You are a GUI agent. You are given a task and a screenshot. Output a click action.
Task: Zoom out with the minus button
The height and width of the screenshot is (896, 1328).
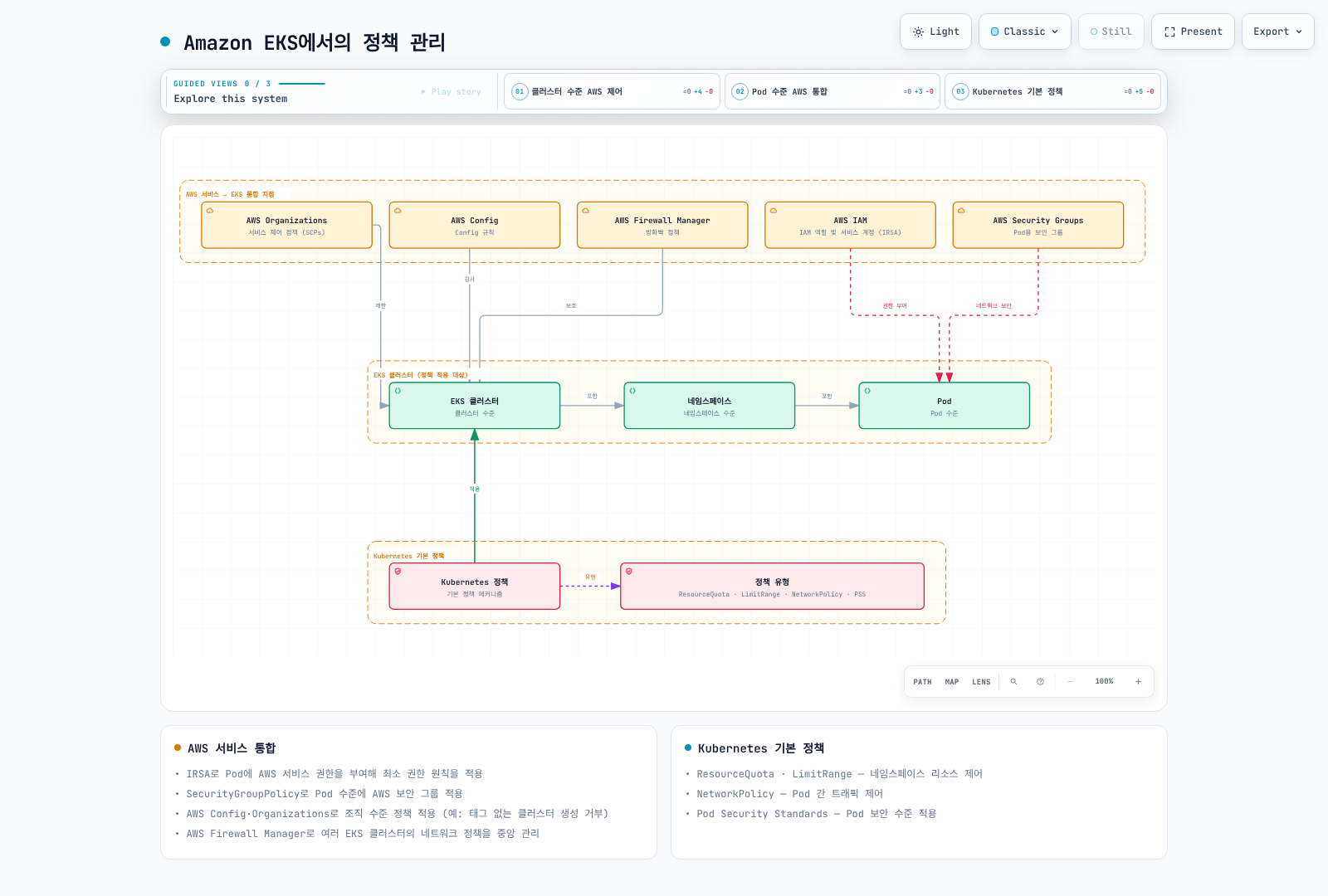(x=1071, y=682)
